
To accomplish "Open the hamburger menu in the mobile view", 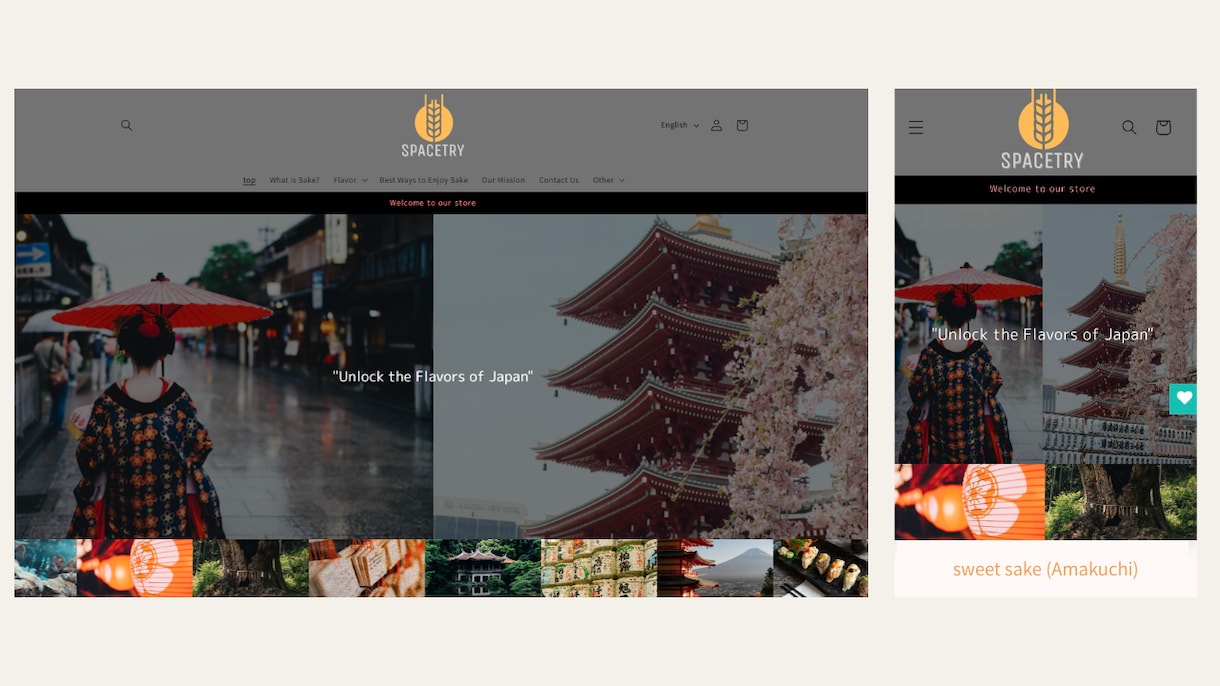I will [916, 127].
